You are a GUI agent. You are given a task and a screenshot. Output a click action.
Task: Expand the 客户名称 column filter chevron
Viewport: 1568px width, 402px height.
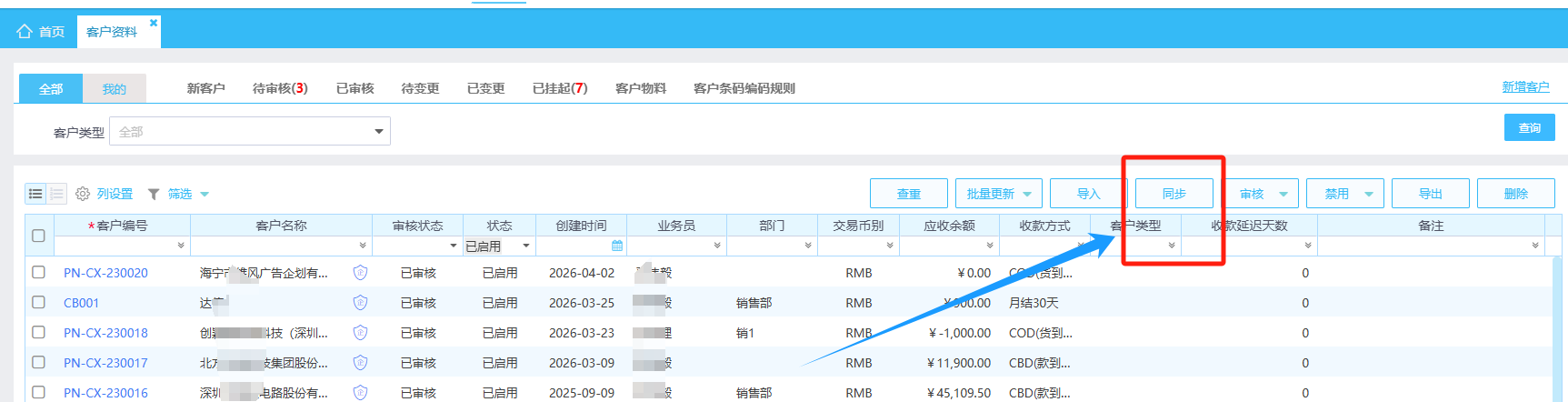click(x=363, y=246)
